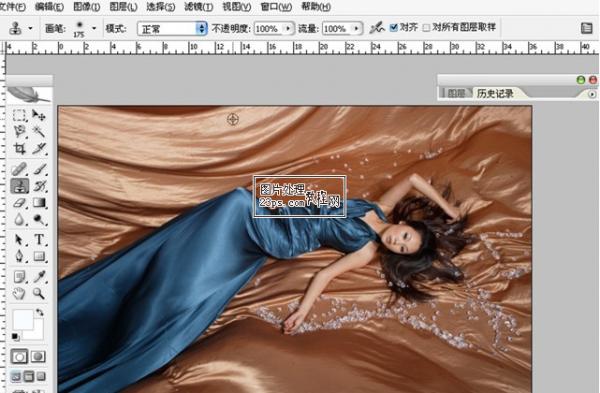Select the Shape tool
Image resolution: width=600 pixels, height=393 pixels.
click(39, 256)
